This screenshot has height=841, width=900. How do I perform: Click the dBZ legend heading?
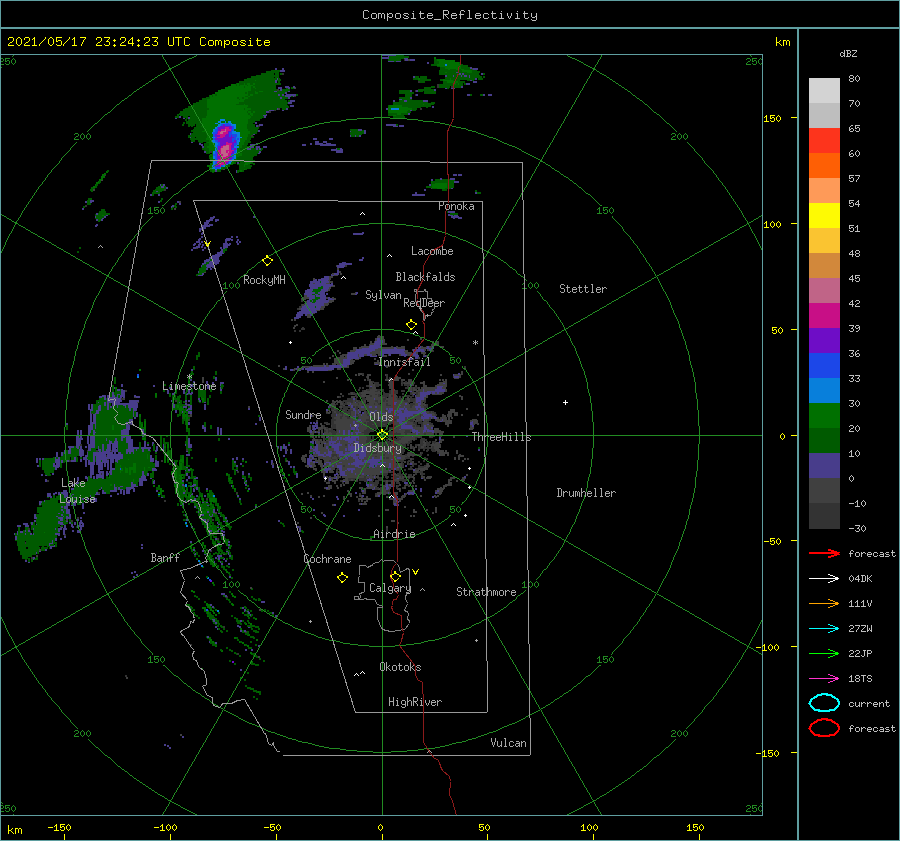848,53
